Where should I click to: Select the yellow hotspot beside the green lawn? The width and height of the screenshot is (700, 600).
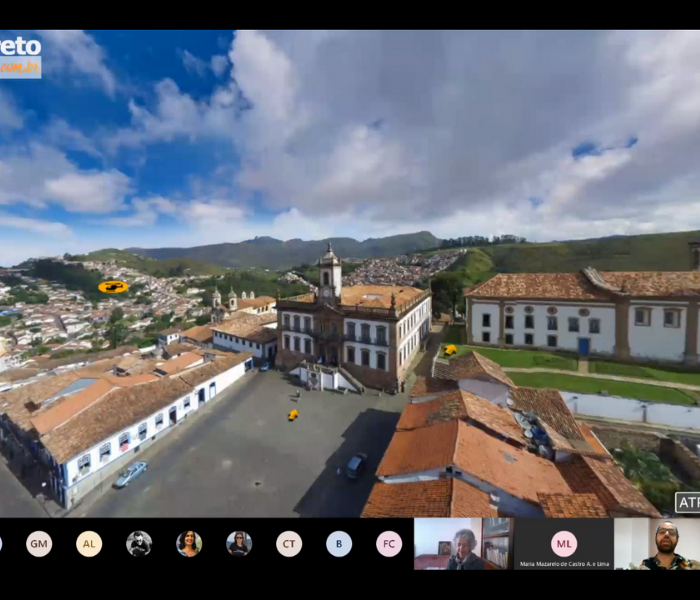[x=450, y=350]
